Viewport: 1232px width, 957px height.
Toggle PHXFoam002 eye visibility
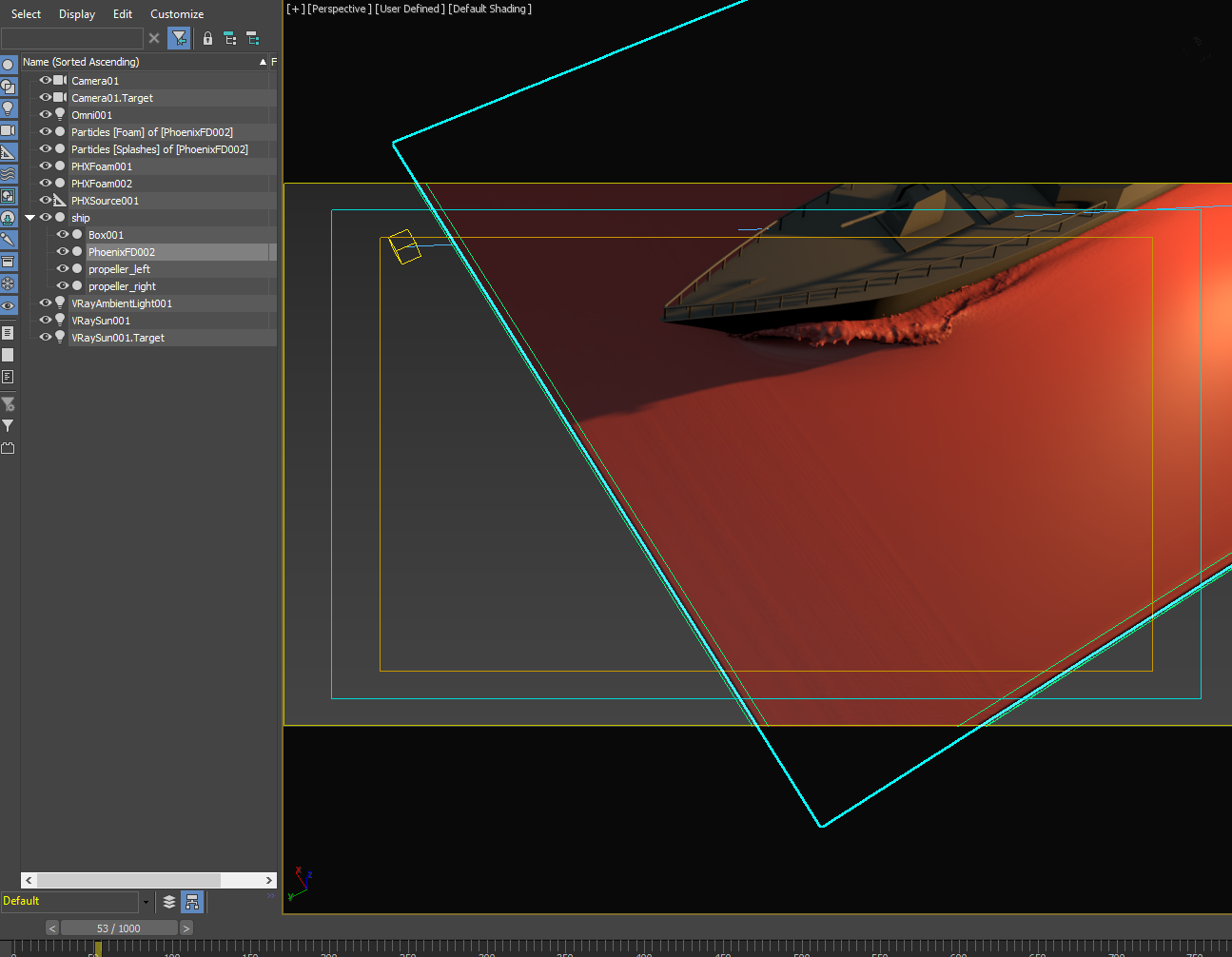pos(45,184)
